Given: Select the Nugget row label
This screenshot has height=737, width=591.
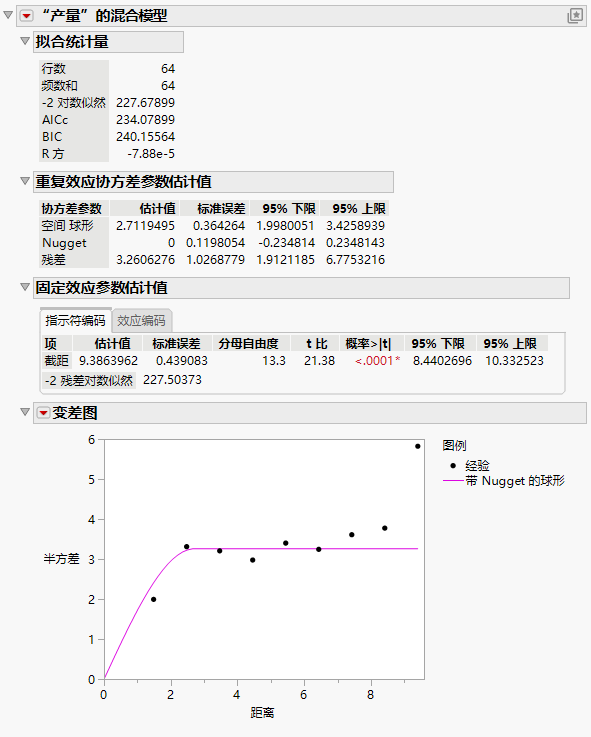Looking at the screenshot, I should (x=64, y=243).
